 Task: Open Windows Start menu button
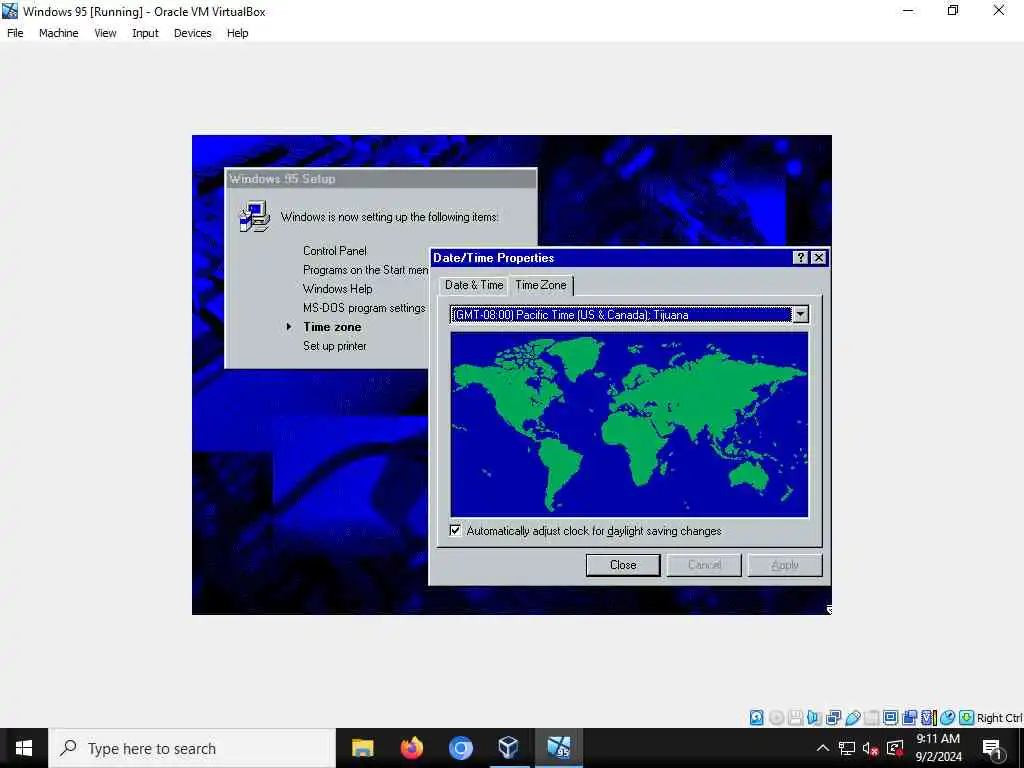[x=24, y=748]
